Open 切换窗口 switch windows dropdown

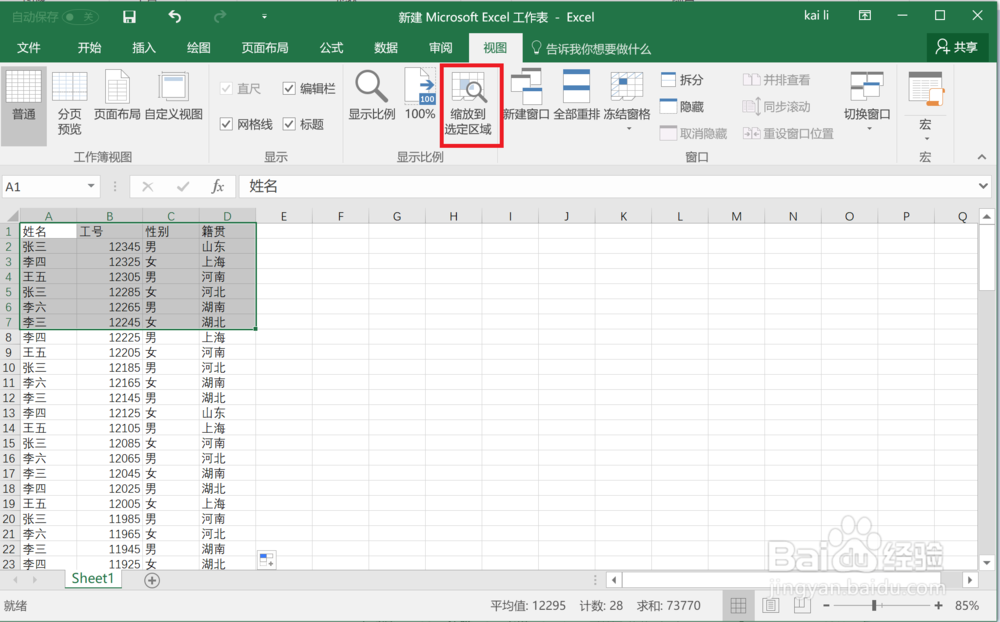point(867,100)
